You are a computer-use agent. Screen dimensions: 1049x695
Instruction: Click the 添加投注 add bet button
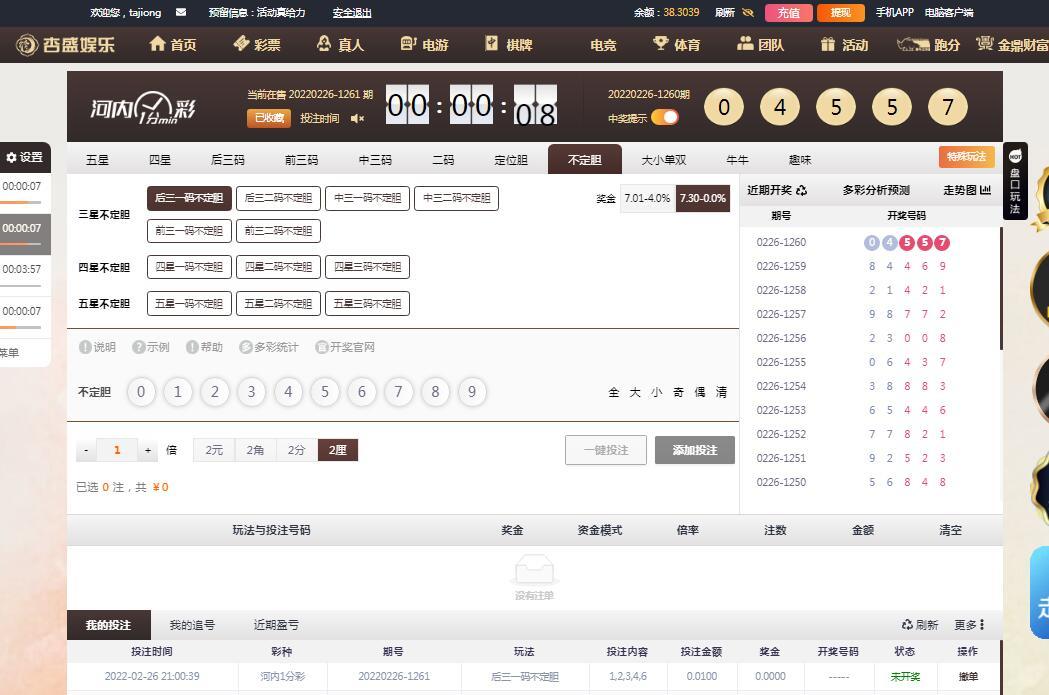tap(694, 450)
